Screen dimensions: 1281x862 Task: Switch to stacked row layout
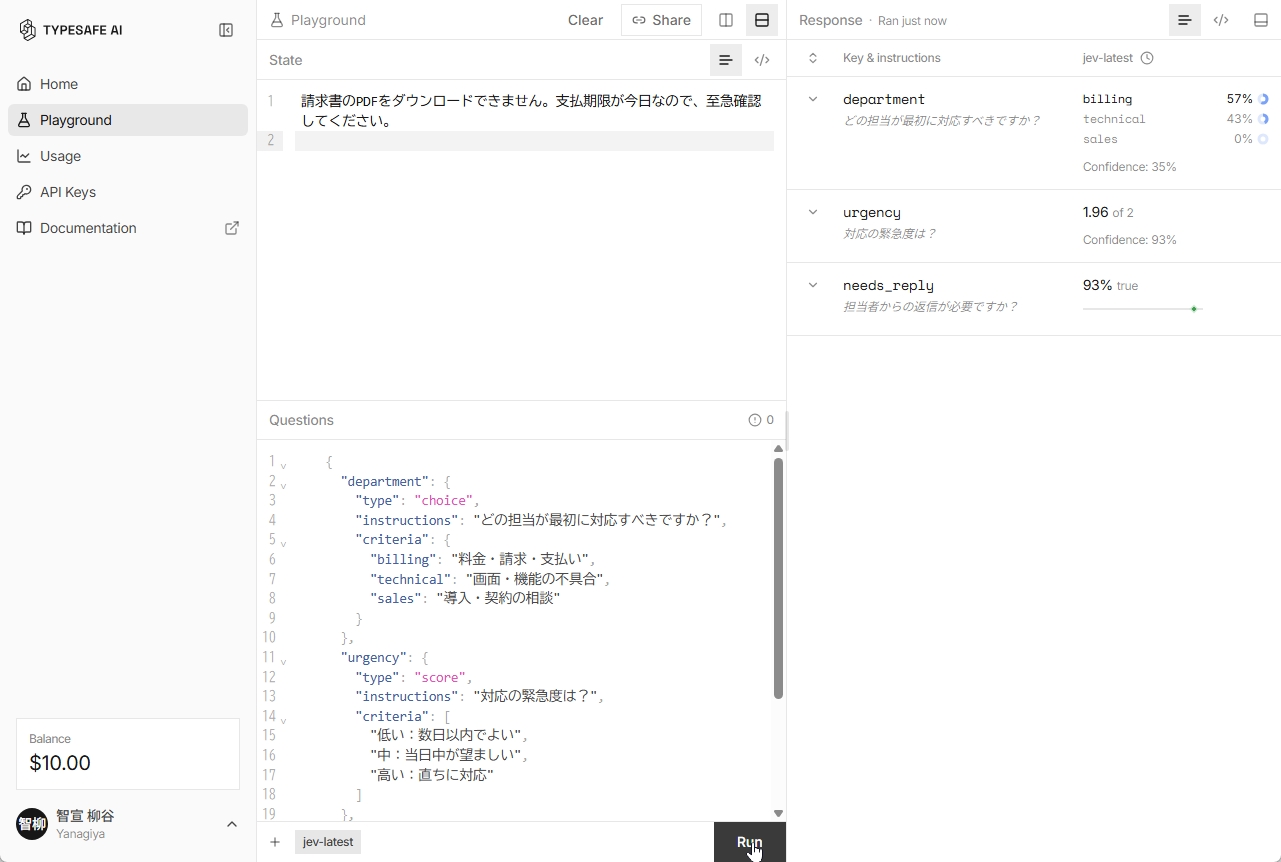click(762, 20)
